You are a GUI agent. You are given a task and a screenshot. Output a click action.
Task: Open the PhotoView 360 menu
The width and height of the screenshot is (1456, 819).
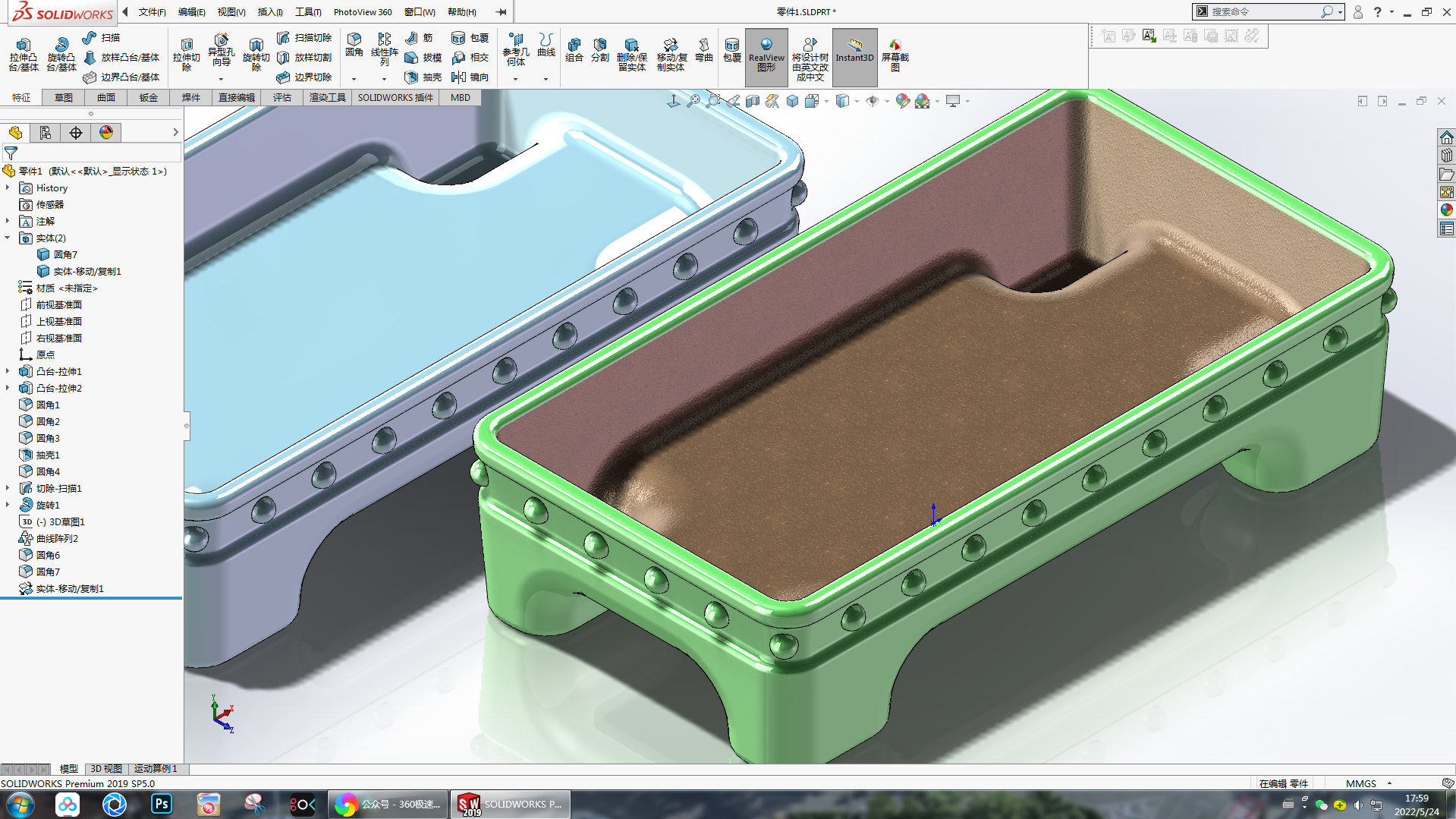coord(363,12)
